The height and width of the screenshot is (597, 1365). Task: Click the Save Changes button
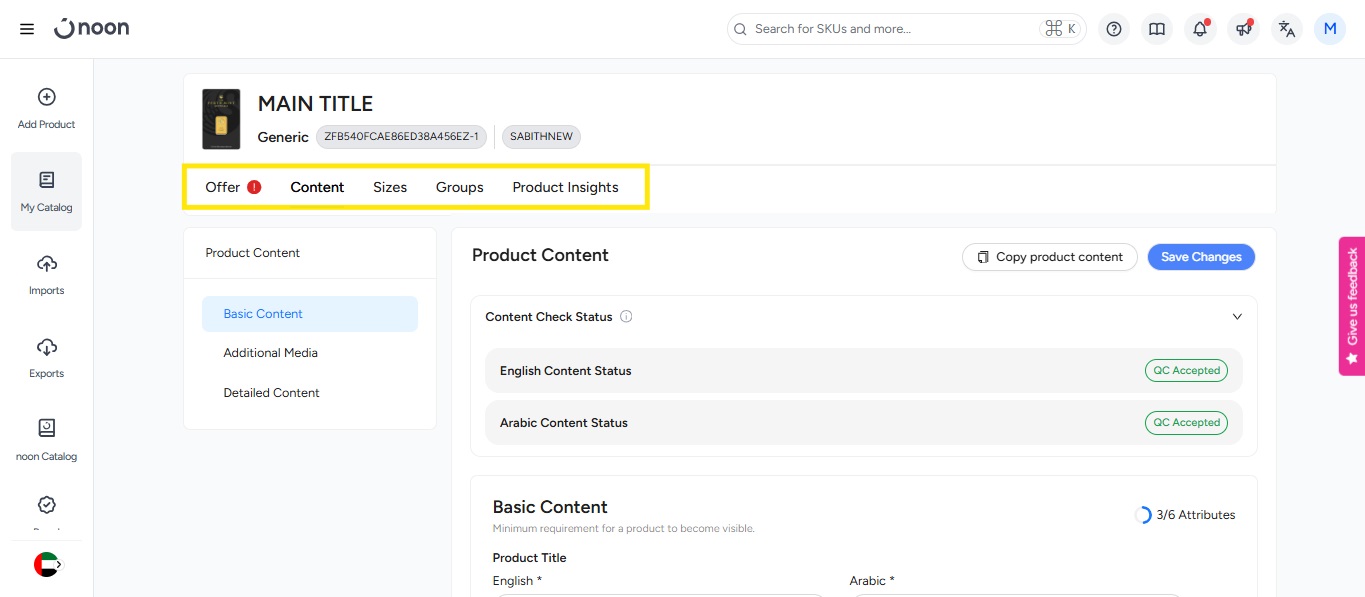pyautogui.click(x=1200, y=257)
